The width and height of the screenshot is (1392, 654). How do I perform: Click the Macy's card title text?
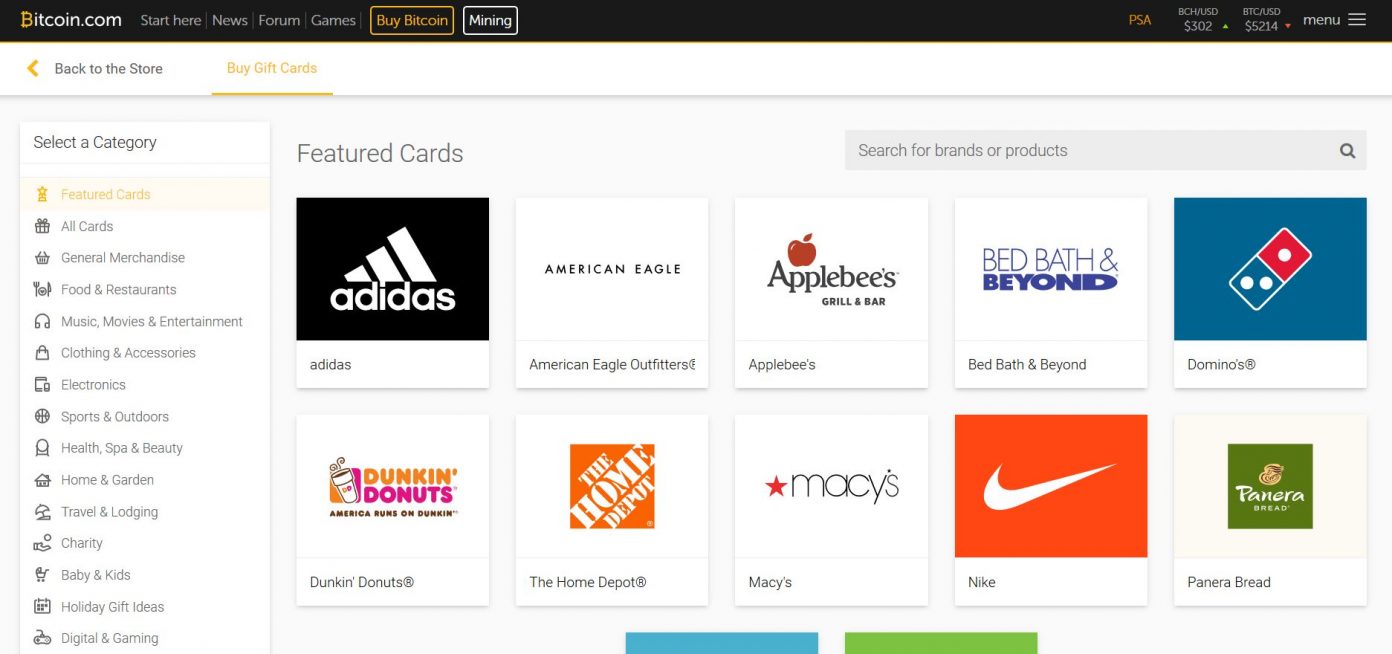pos(770,582)
